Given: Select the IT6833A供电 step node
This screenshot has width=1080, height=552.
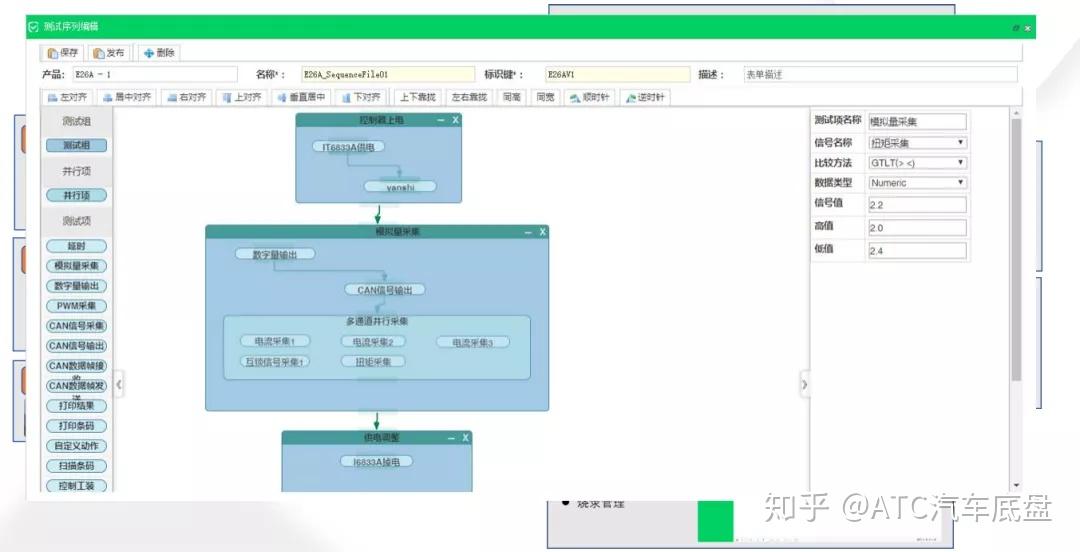Looking at the screenshot, I should point(349,147).
